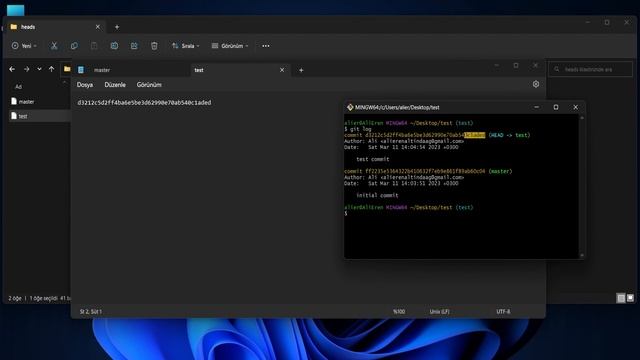Click the Copy icon in Explorer toolbar
Viewport: 640px width, 360px height.
pos(74,46)
